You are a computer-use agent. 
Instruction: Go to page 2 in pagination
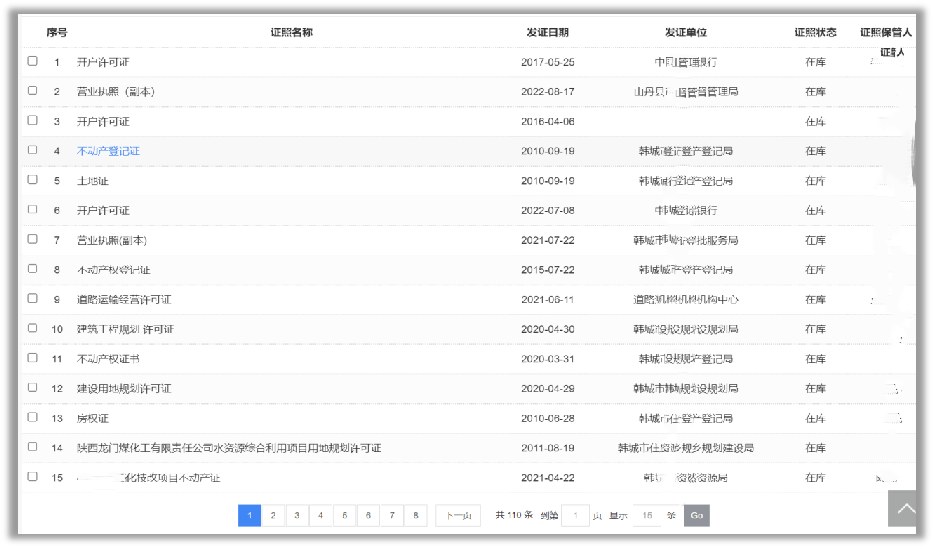coord(273,515)
